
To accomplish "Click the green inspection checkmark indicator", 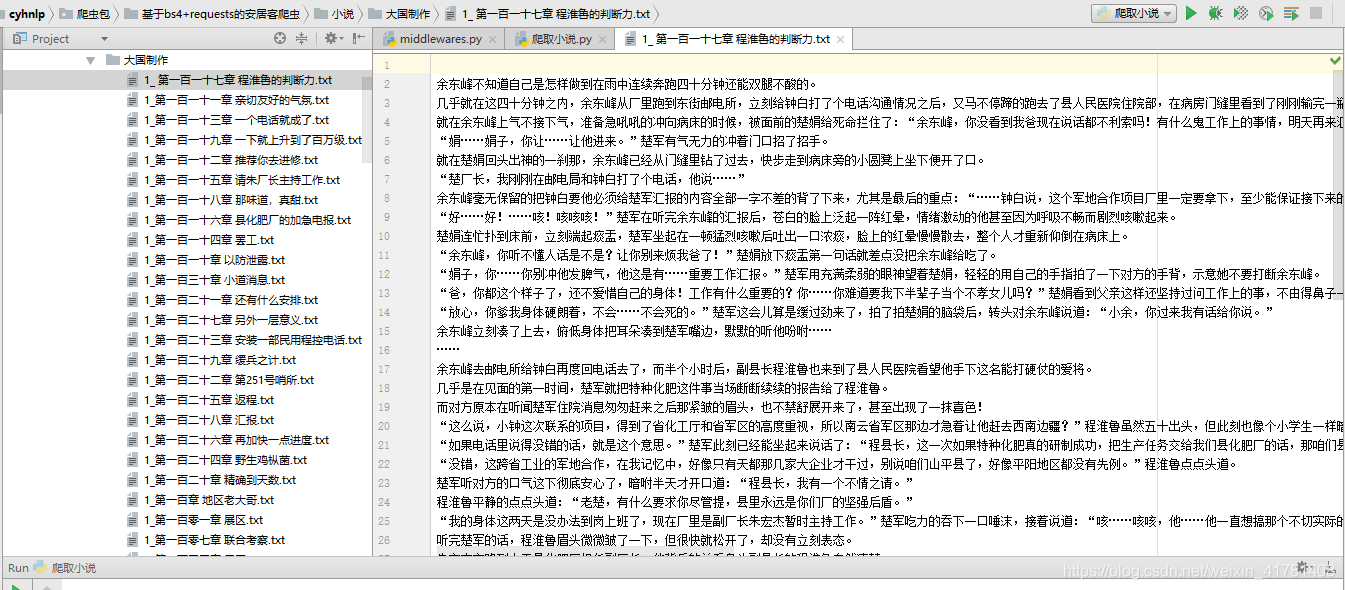I will click(1336, 61).
